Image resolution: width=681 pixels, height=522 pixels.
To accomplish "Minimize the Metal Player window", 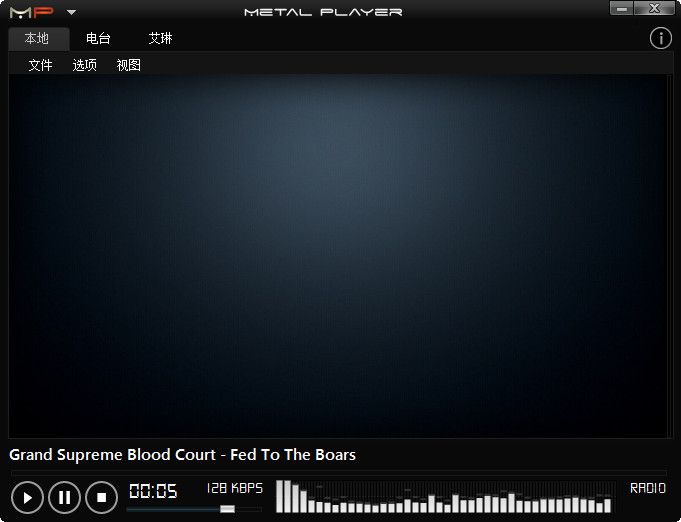I will 623,8.
